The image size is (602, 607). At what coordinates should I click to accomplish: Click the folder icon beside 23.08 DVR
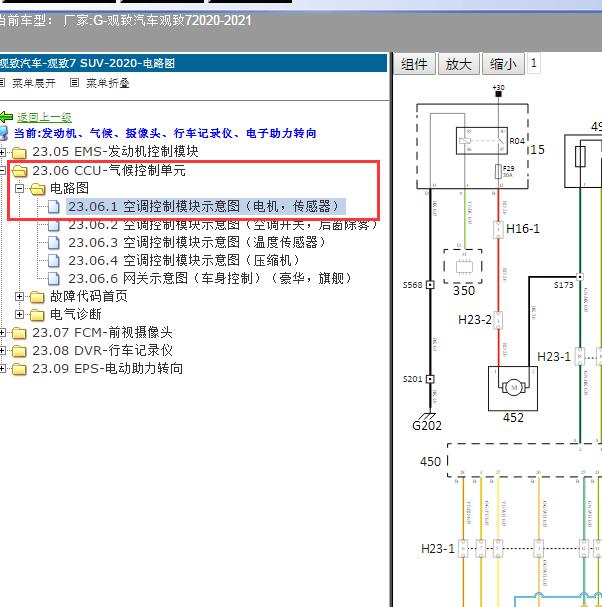pyautogui.click(x=19, y=351)
